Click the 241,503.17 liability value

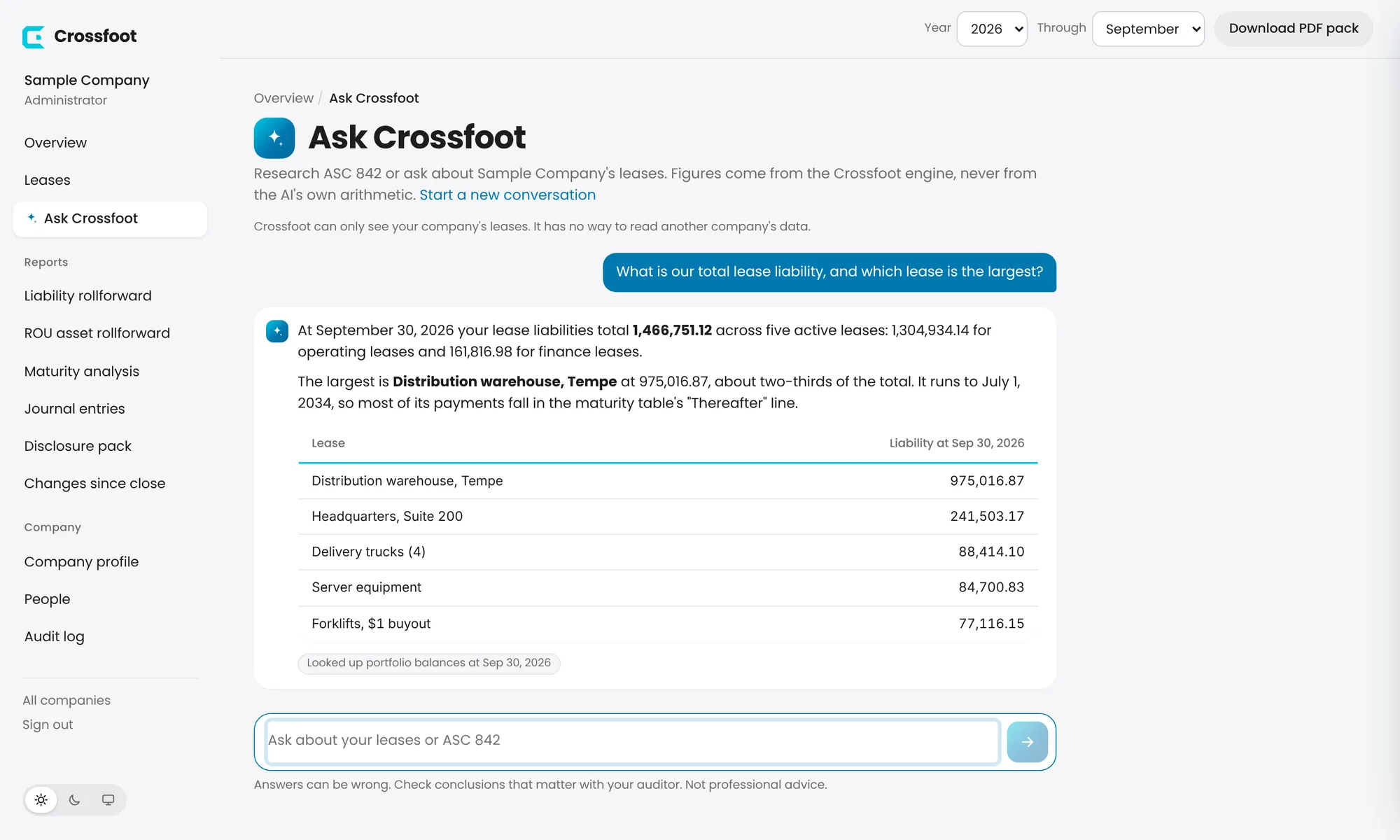point(987,517)
